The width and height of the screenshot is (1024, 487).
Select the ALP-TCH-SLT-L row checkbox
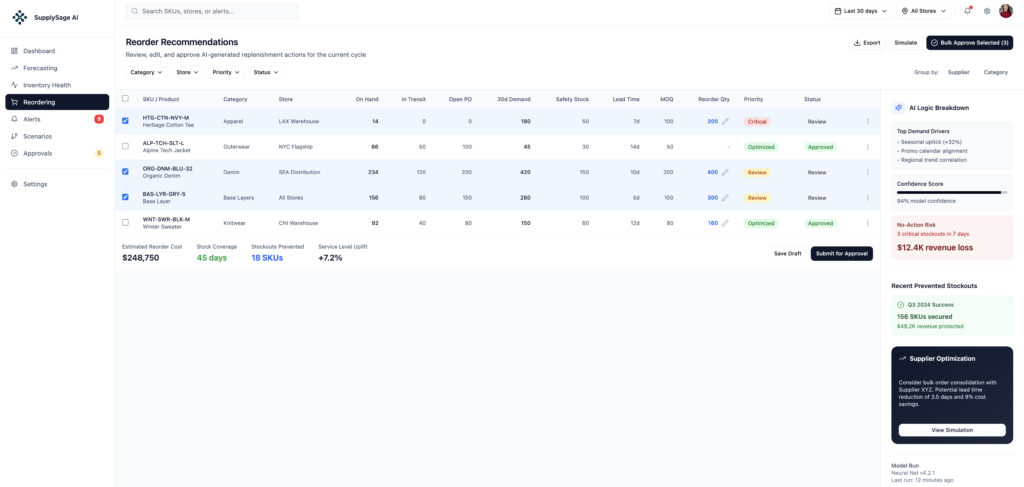pyautogui.click(x=125, y=147)
